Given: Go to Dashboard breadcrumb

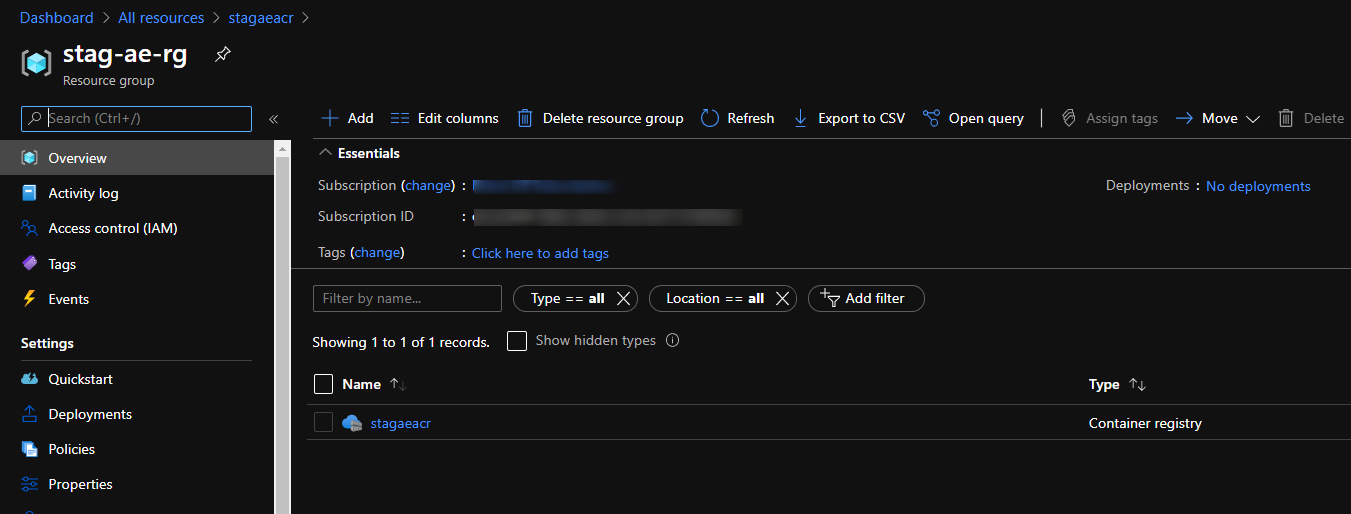Looking at the screenshot, I should (56, 18).
